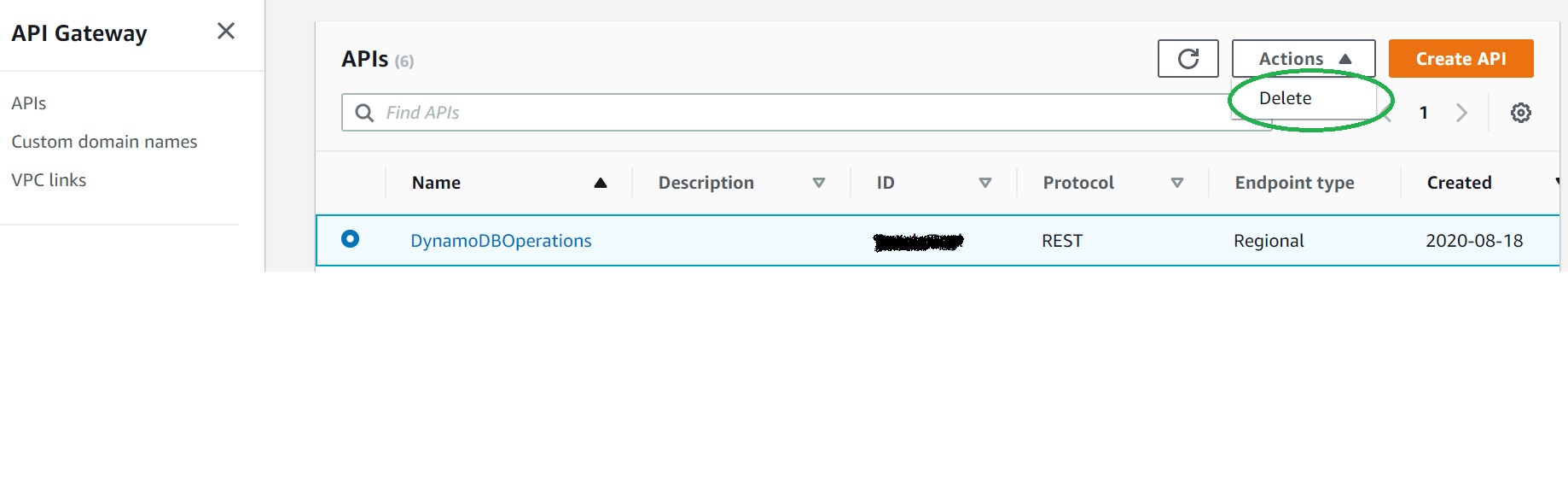1568x497 pixels.
Task: Select the DynamoDBOperations radio button
Action: (x=350, y=239)
